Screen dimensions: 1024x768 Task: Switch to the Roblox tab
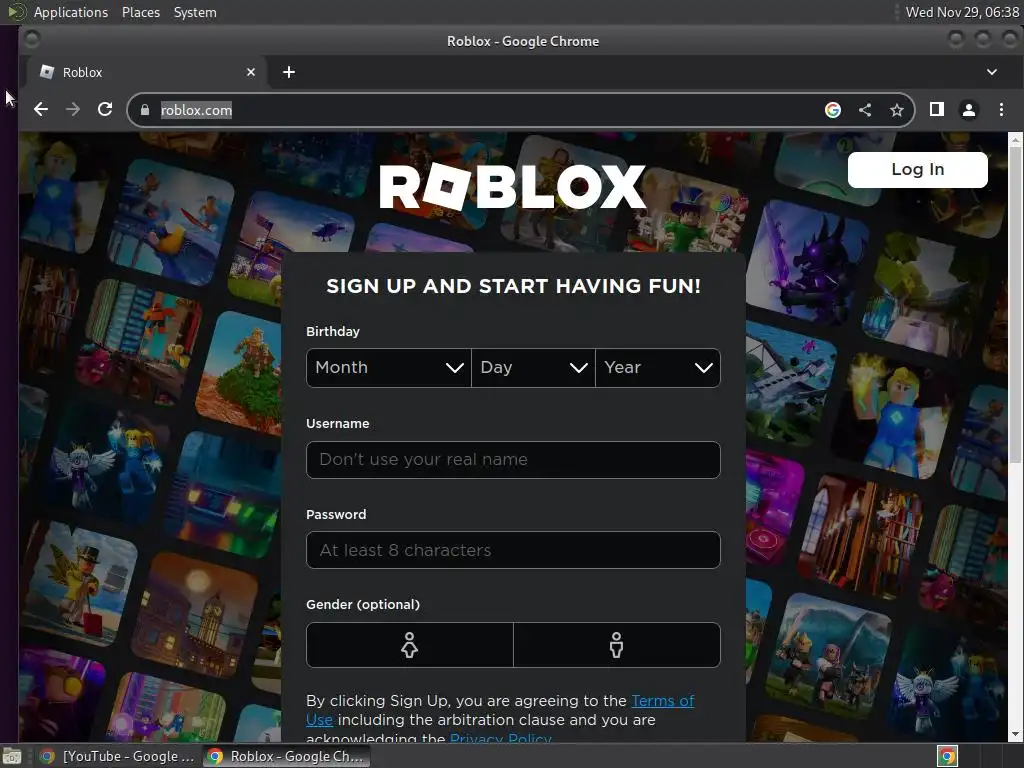pos(144,72)
